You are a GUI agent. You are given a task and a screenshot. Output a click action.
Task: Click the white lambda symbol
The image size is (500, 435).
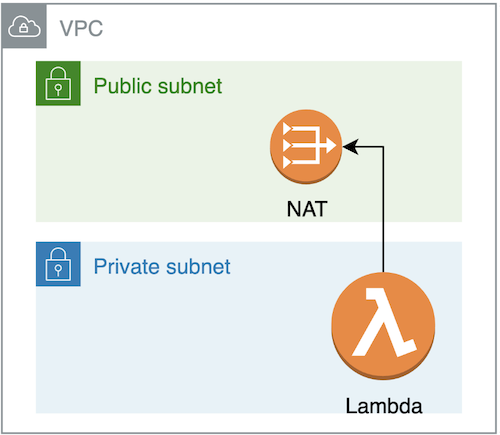pyautogui.click(x=383, y=322)
